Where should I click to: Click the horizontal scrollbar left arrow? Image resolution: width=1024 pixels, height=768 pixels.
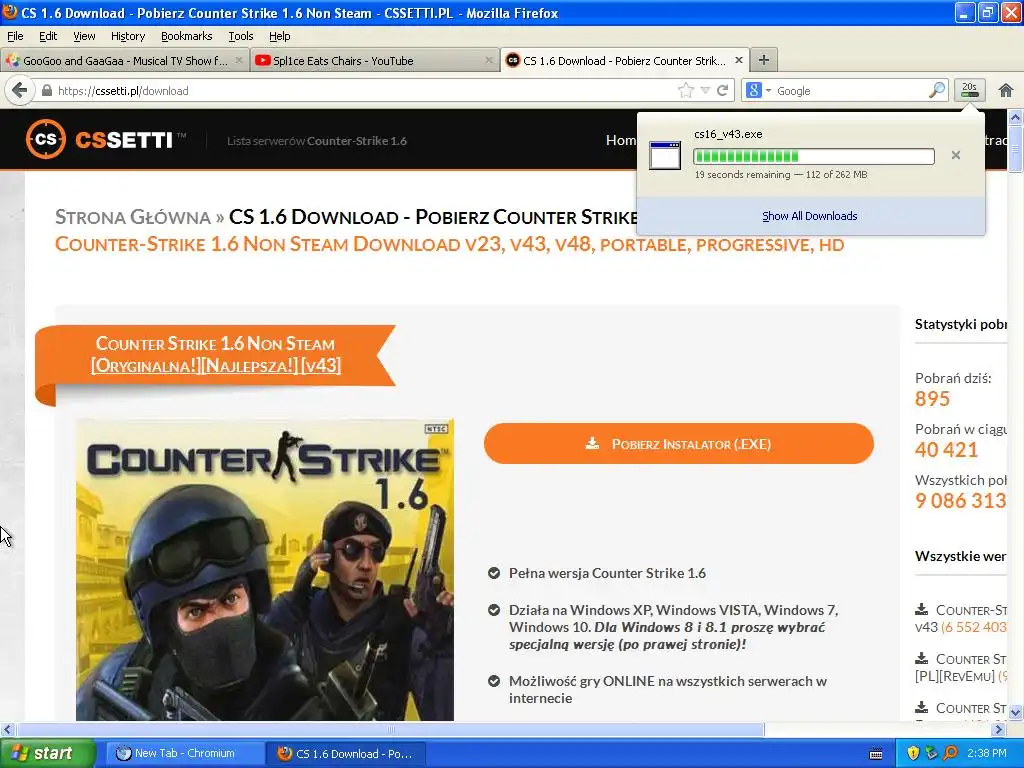tap(7, 729)
